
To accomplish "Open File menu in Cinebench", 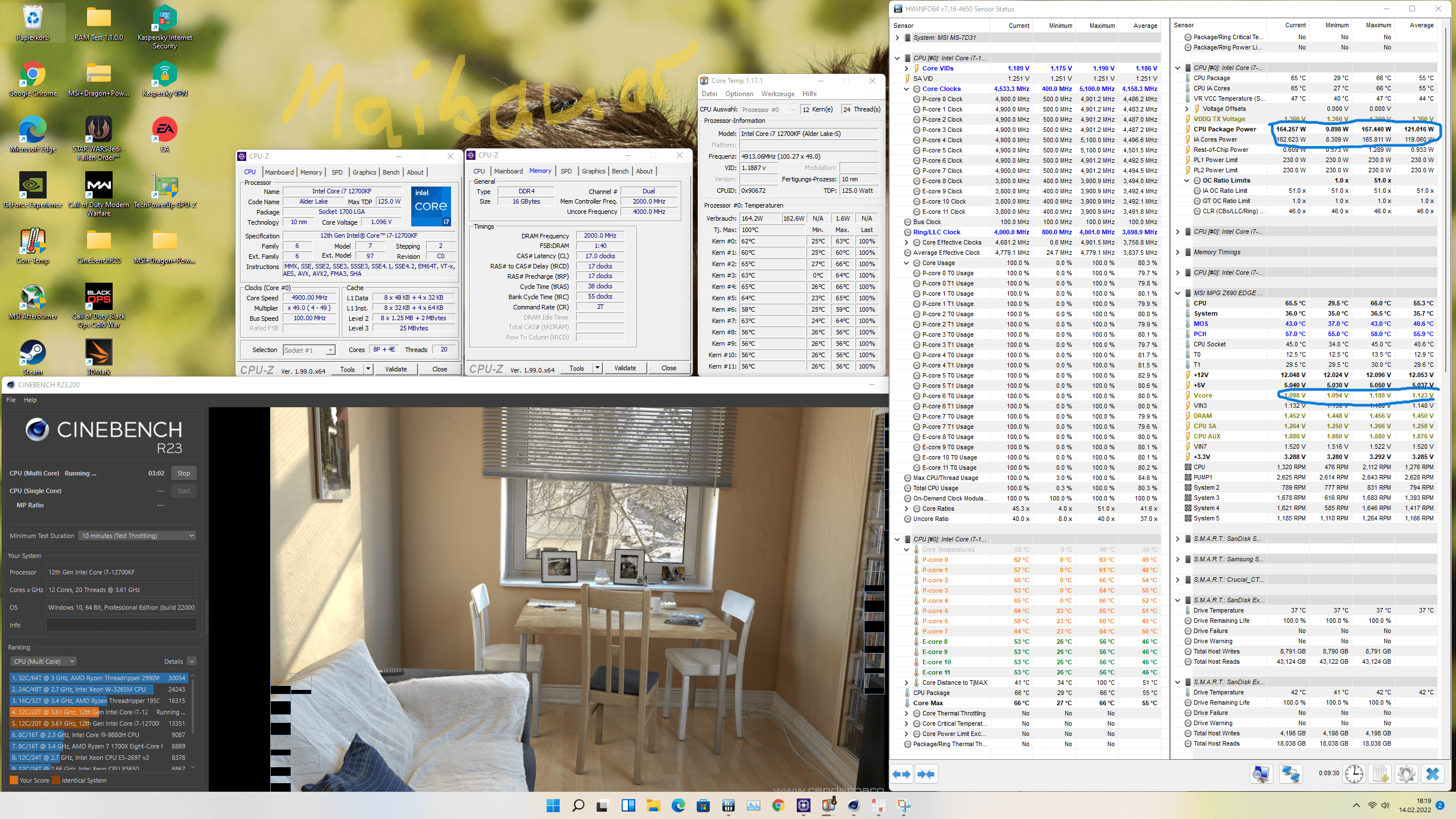I will click(11, 400).
